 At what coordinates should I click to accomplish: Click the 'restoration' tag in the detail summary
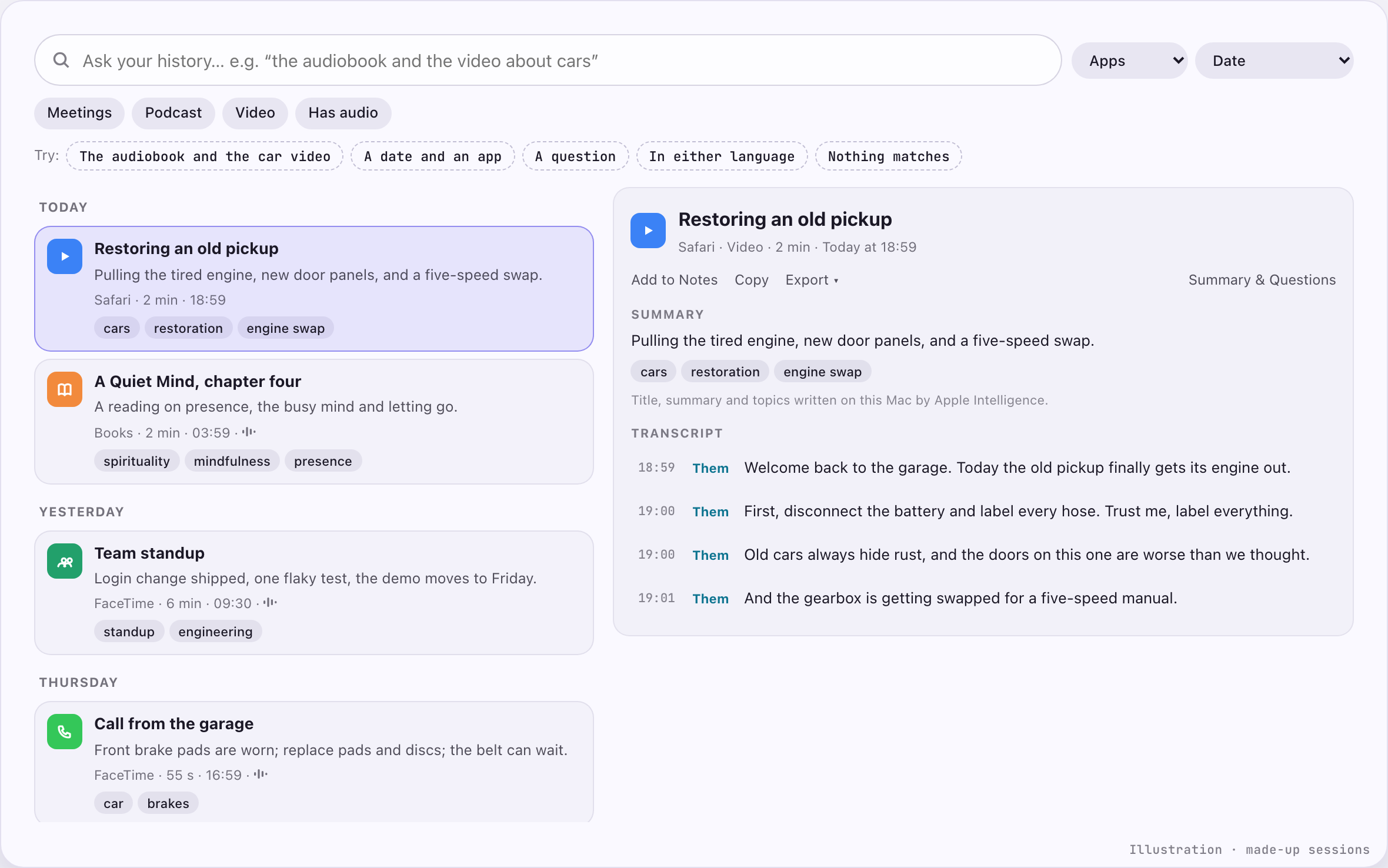pyautogui.click(x=725, y=372)
